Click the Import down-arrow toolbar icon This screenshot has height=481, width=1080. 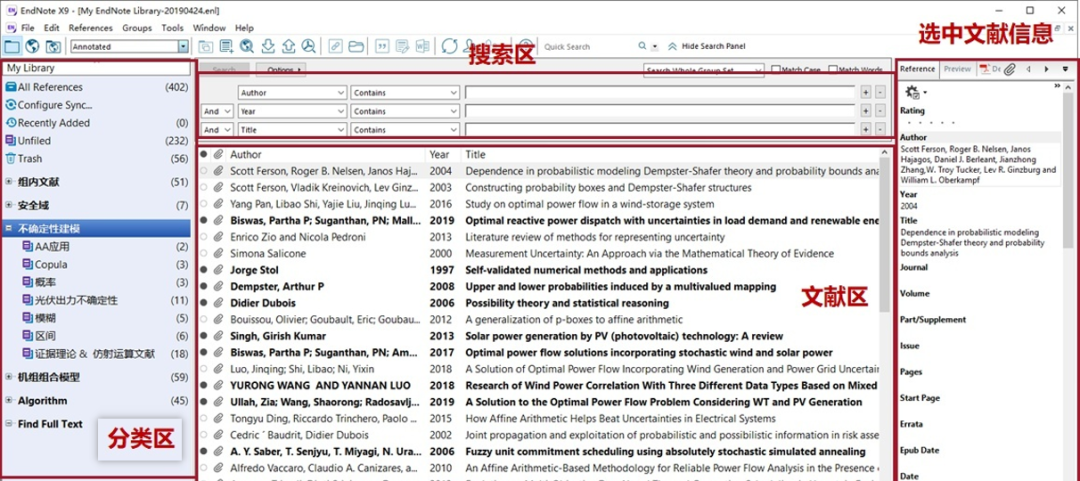pyautogui.click(x=269, y=47)
